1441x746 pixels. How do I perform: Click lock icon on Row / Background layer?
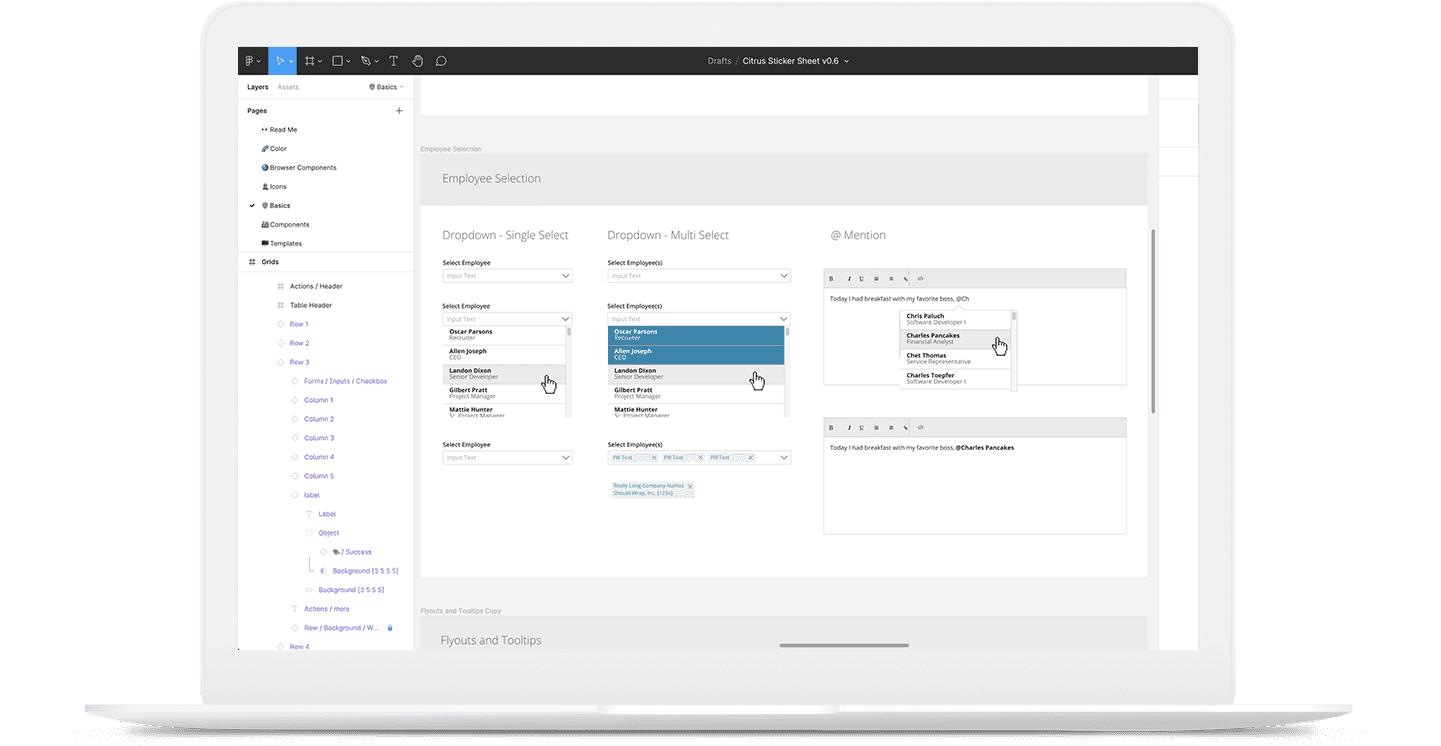click(x=390, y=628)
